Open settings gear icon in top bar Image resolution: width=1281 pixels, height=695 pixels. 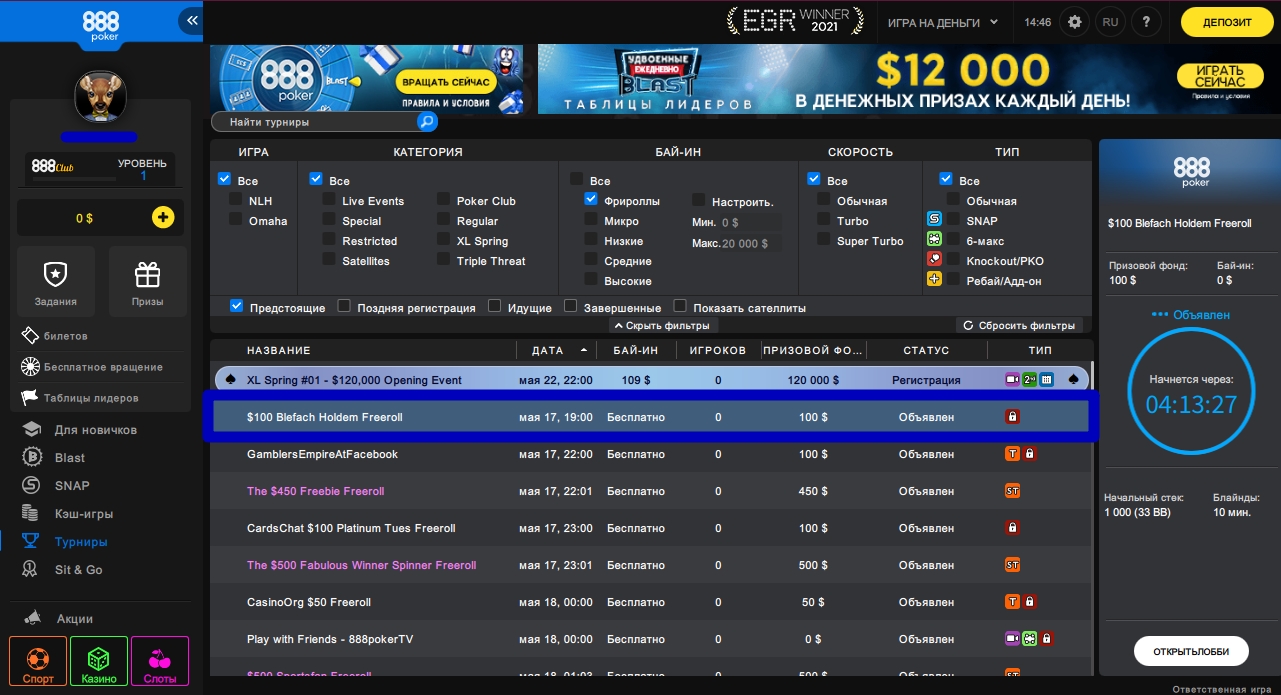coord(1075,21)
